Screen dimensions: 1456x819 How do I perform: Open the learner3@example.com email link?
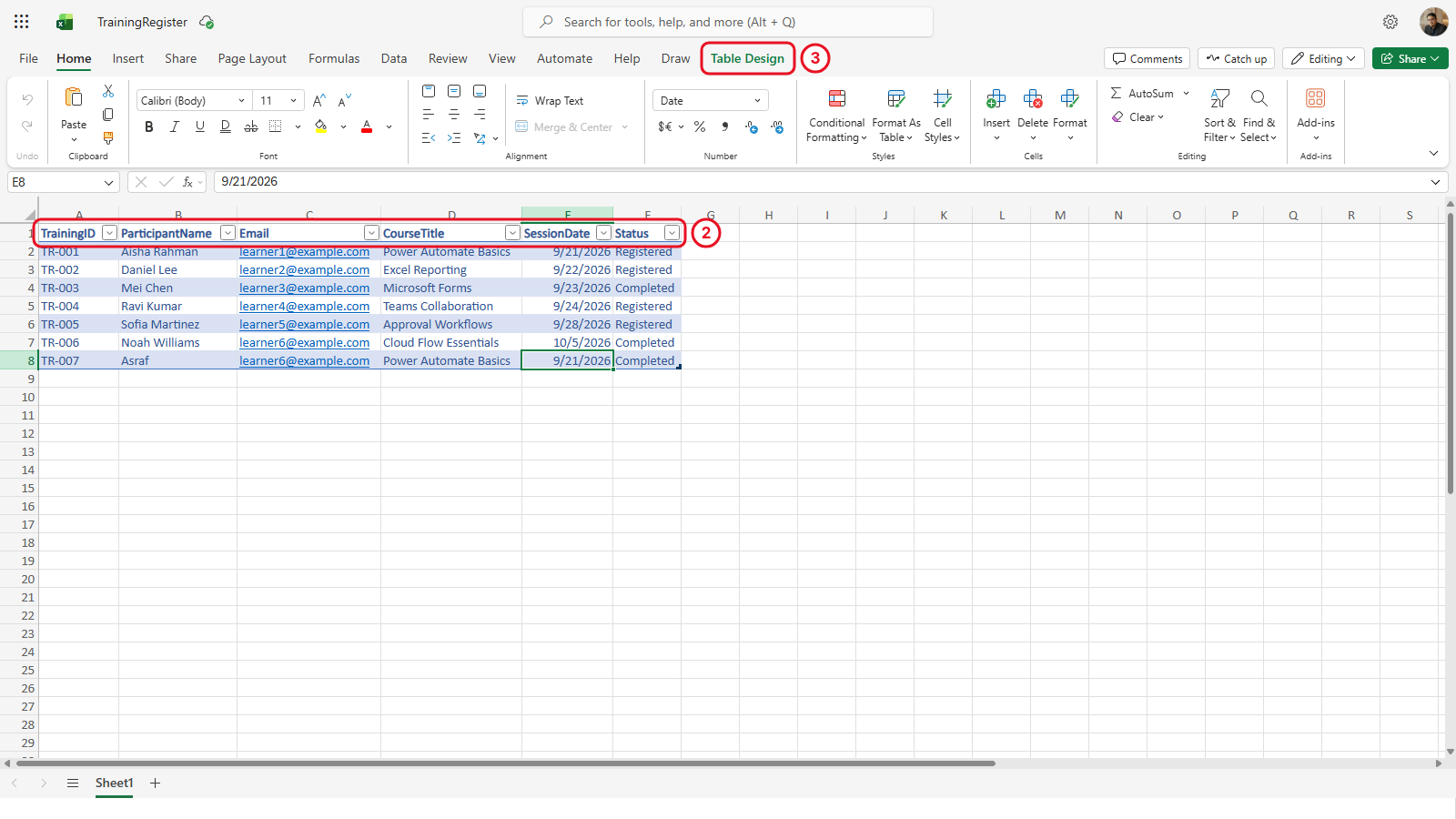(x=305, y=288)
